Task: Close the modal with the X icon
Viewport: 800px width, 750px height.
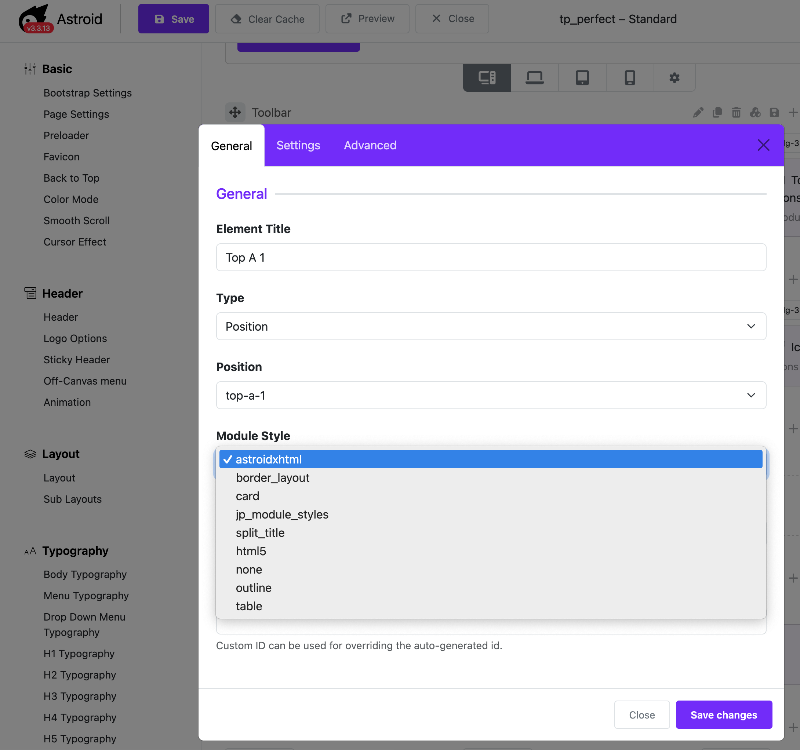Action: click(x=763, y=145)
